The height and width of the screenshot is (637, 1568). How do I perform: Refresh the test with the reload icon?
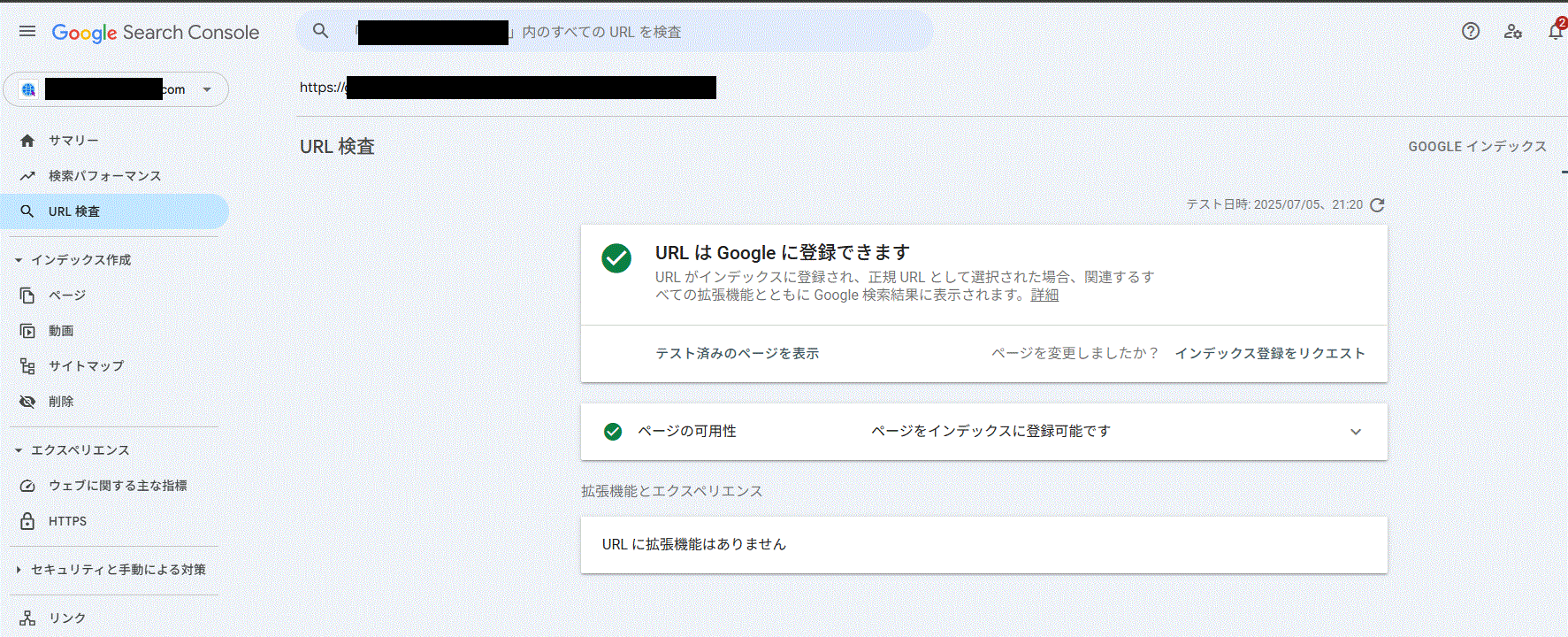(1377, 205)
